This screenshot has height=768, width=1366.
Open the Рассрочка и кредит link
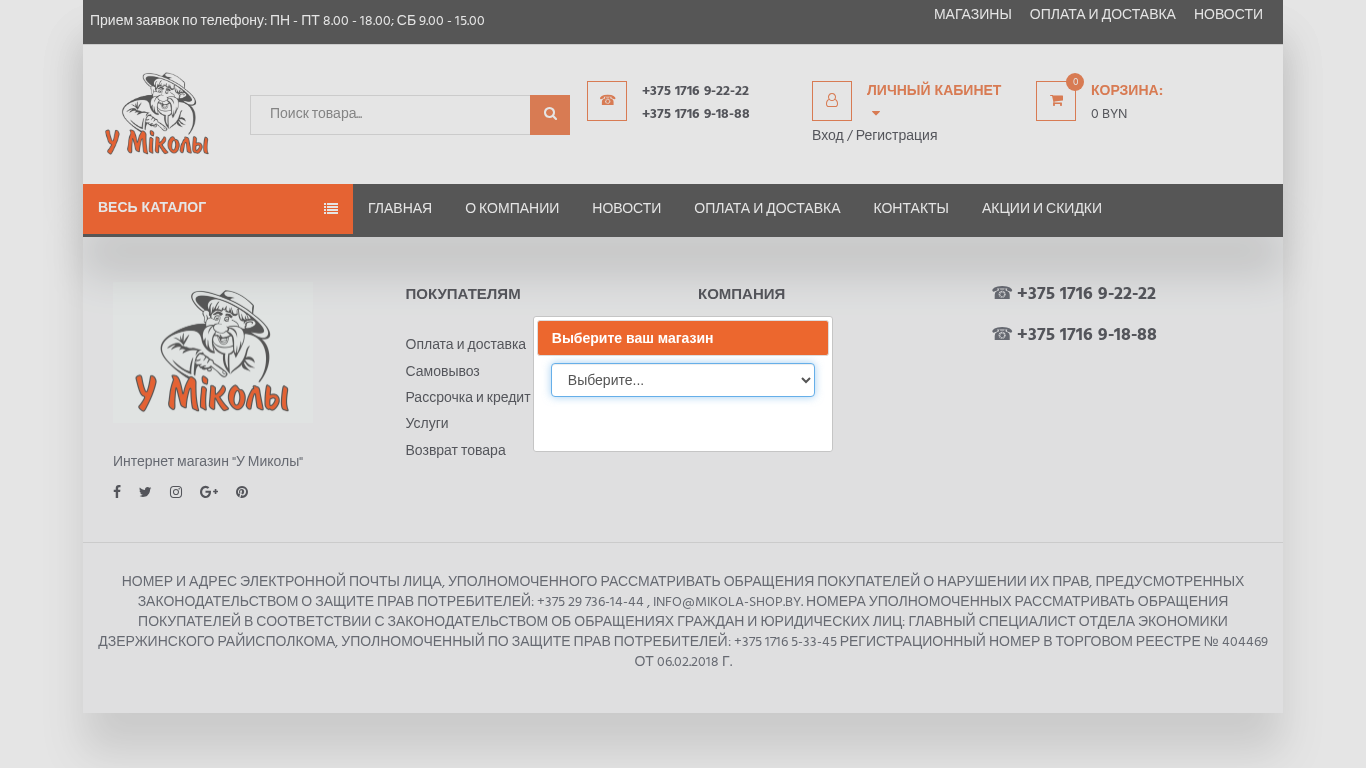pos(468,397)
